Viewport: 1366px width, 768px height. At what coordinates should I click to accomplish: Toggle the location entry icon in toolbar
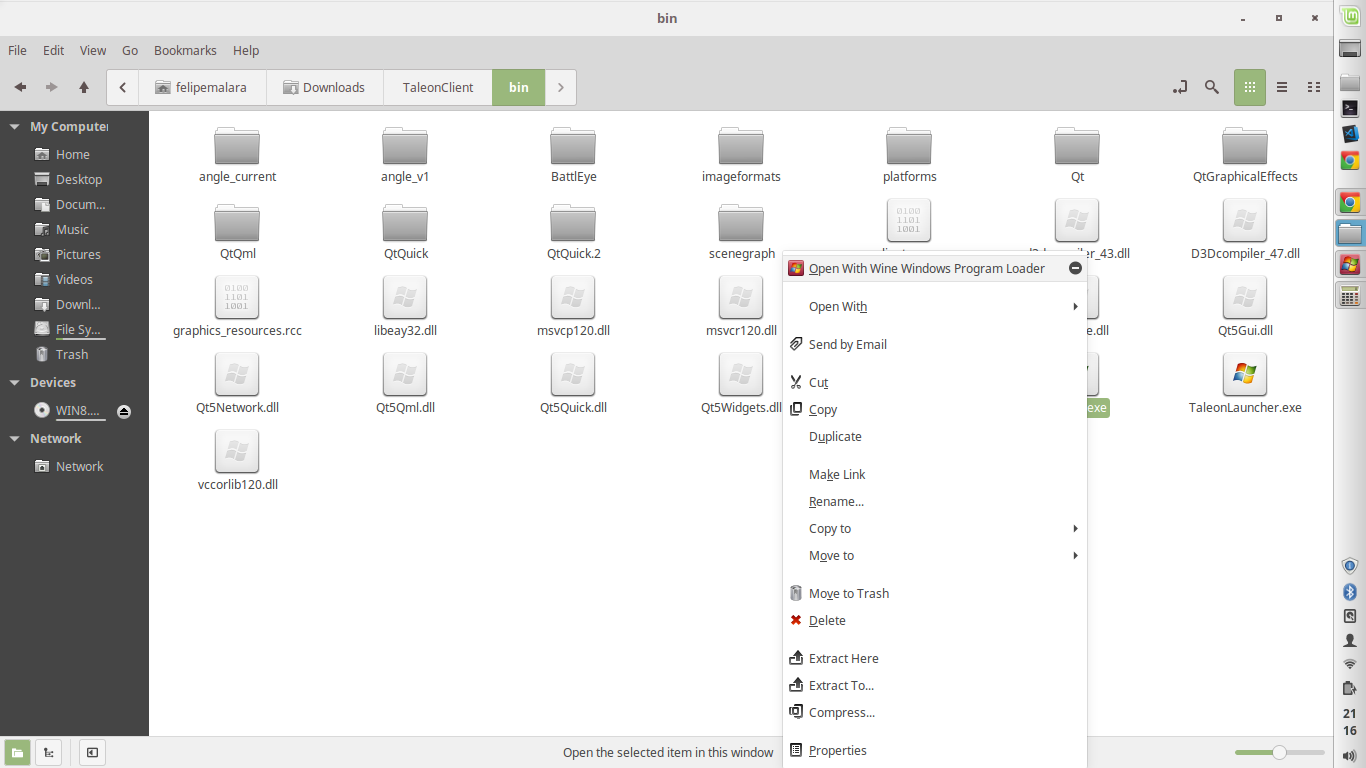[1180, 87]
